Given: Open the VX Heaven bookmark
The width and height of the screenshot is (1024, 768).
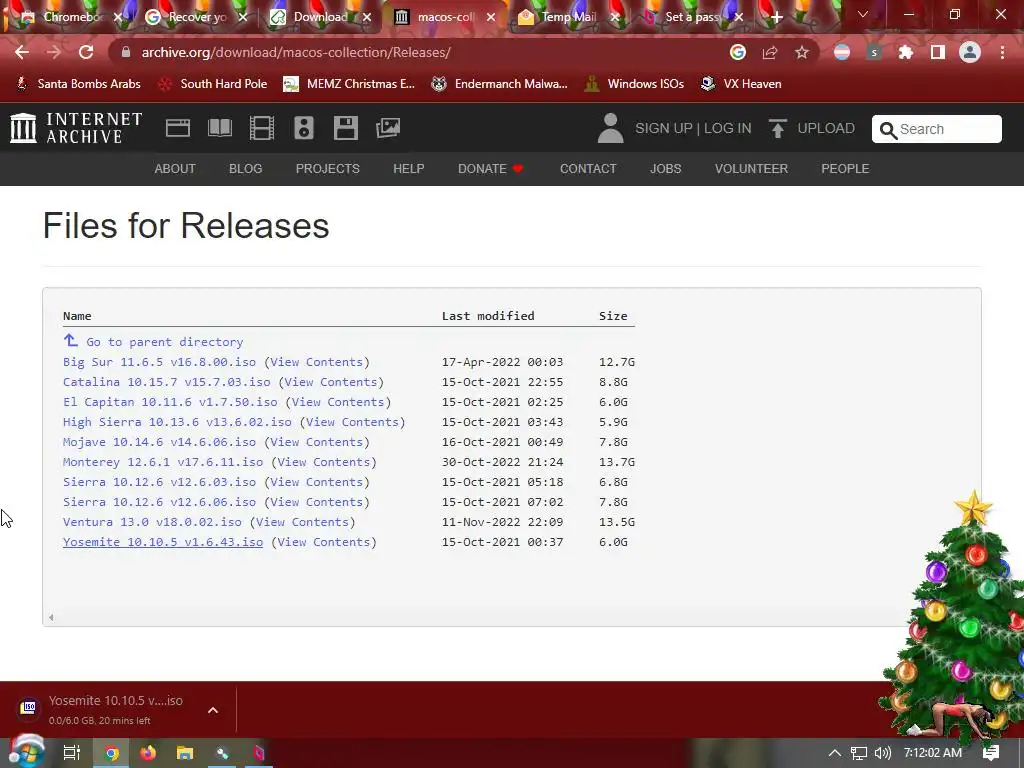Looking at the screenshot, I should (741, 84).
